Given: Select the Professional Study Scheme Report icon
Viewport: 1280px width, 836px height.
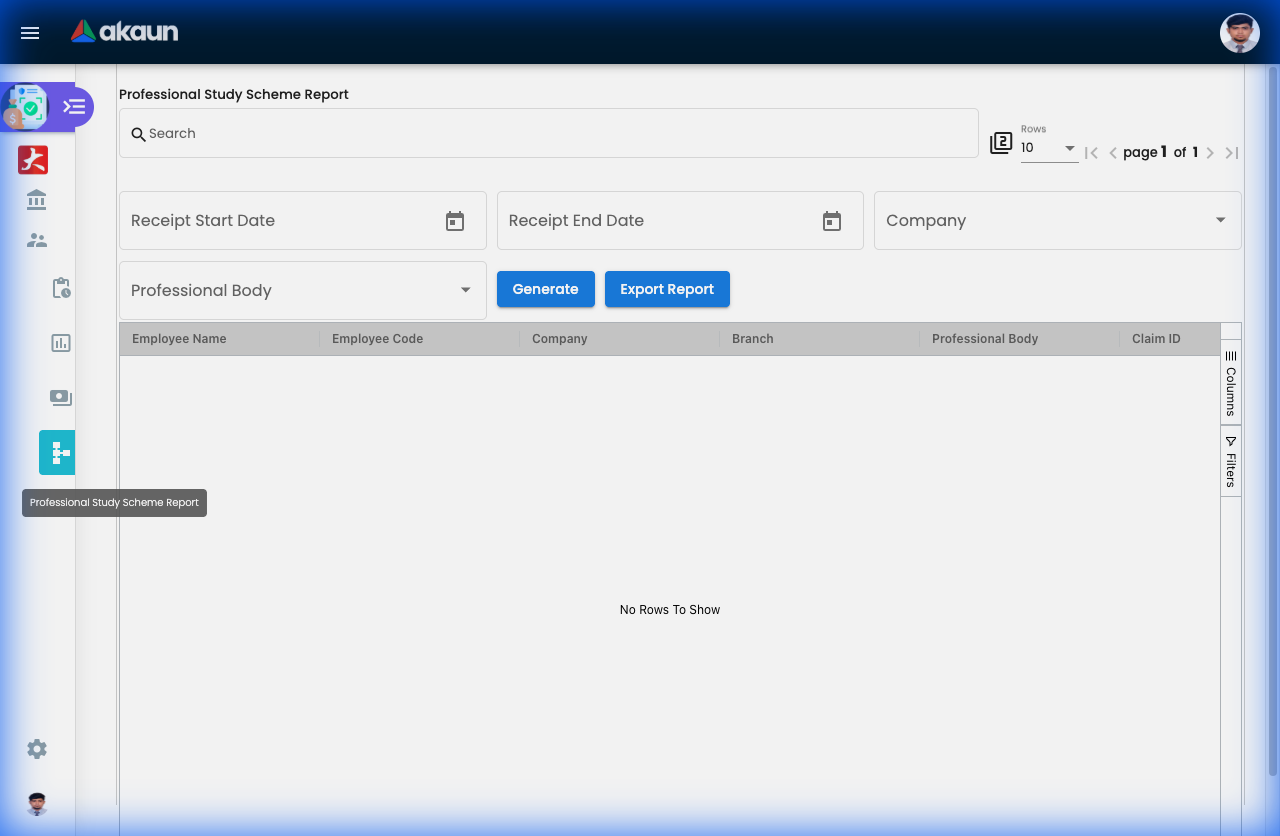Looking at the screenshot, I should (x=59, y=453).
